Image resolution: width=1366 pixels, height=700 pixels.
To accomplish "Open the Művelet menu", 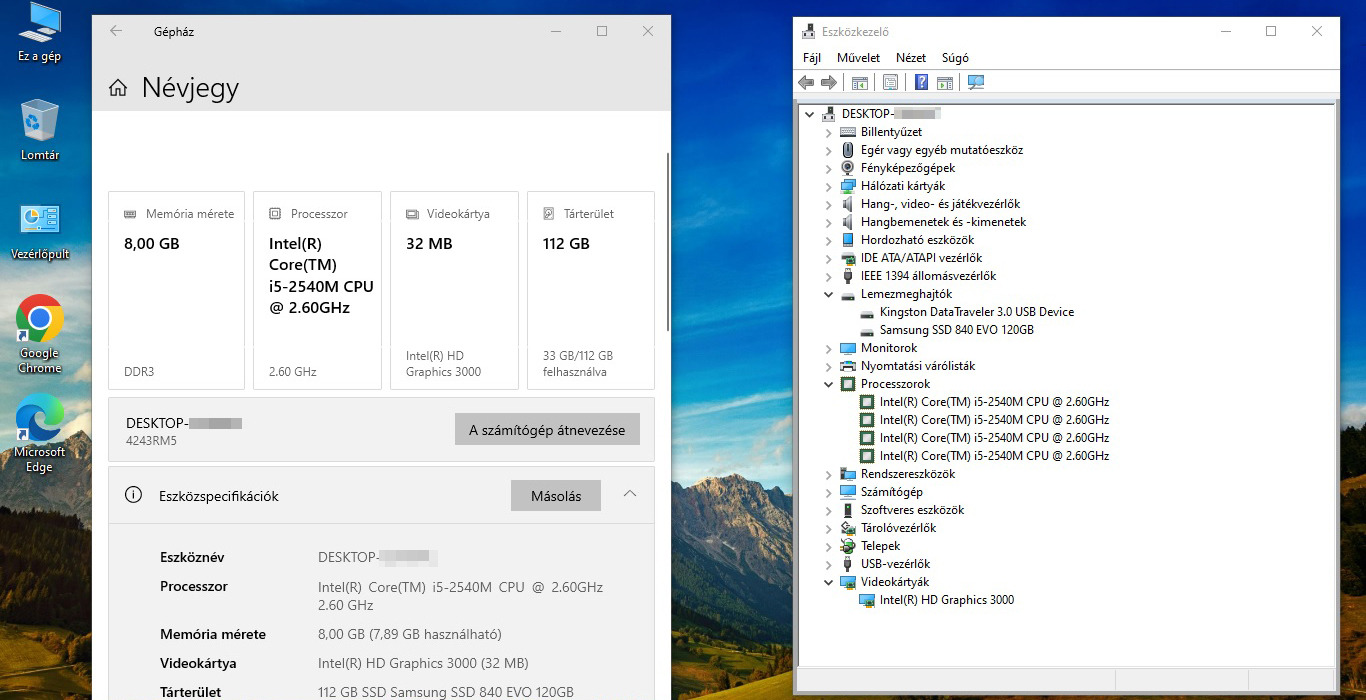I will click(x=859, y=58).
